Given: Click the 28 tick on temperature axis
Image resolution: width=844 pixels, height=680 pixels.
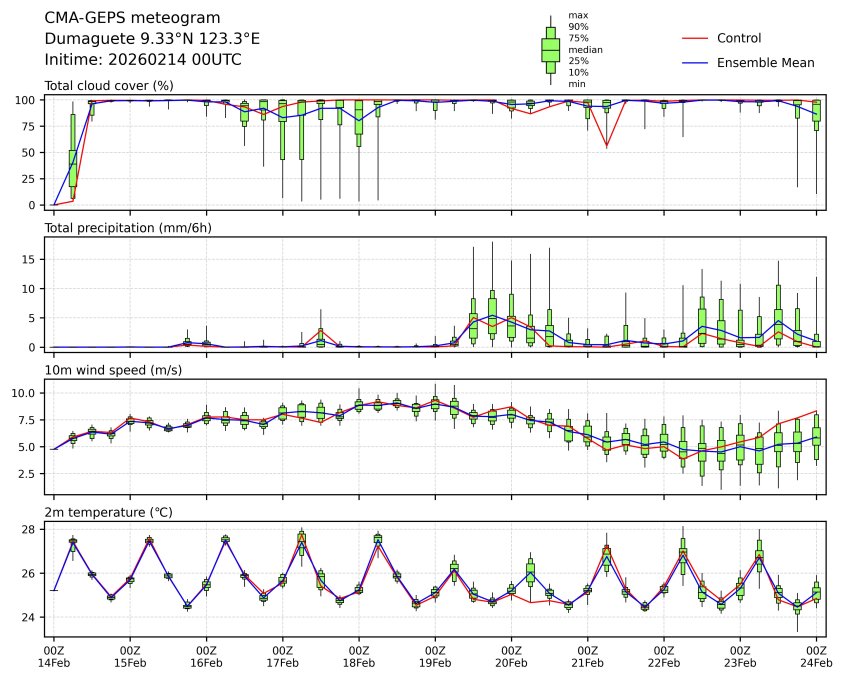Looking at the screenshot, I should click(x=31, y=529).
